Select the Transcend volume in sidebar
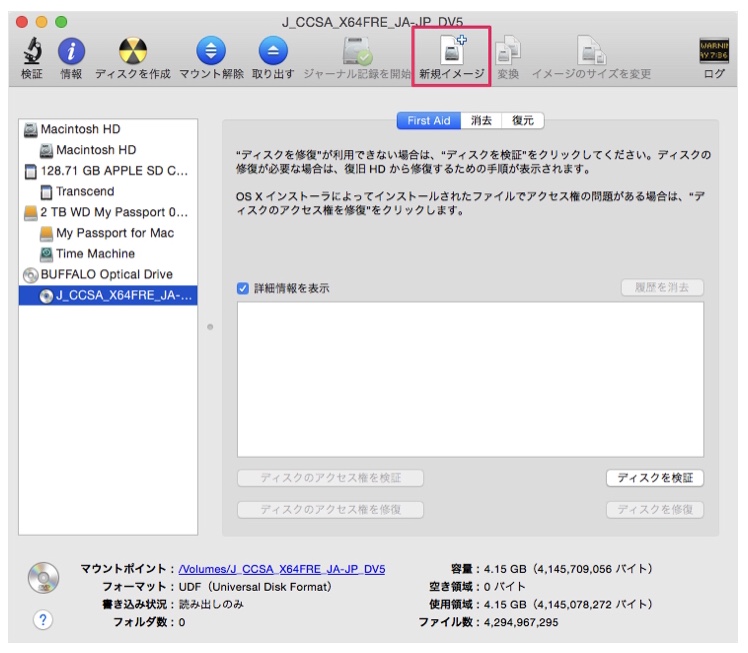748x653 pixels. point(85,191)
